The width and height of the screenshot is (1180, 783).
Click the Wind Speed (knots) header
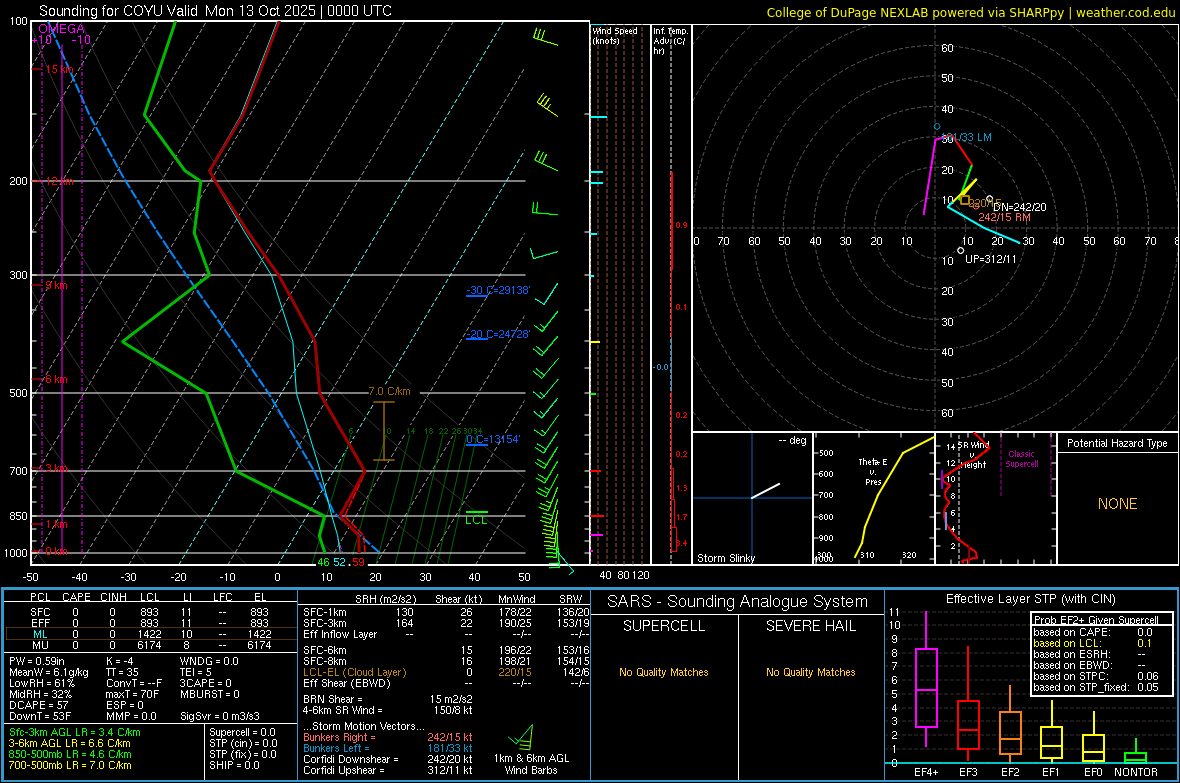(615, 35)
